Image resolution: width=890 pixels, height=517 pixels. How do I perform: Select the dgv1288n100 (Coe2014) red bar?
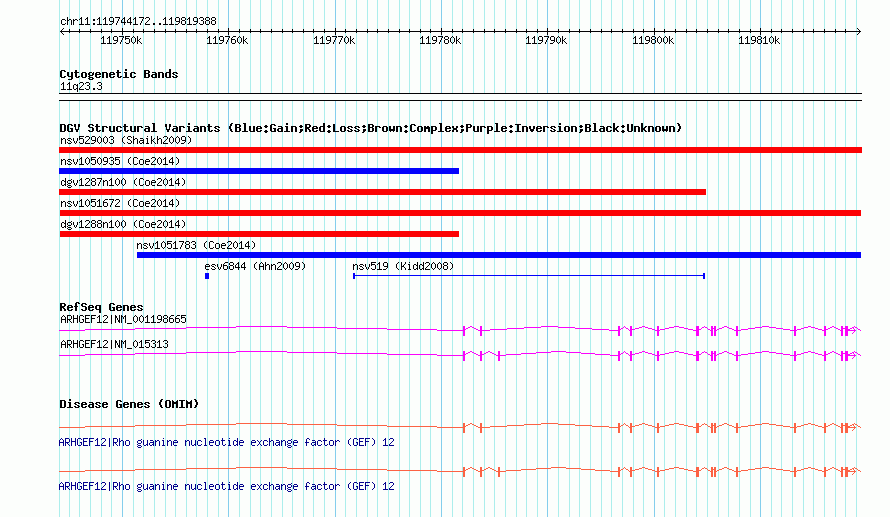(x=259, y=234)
